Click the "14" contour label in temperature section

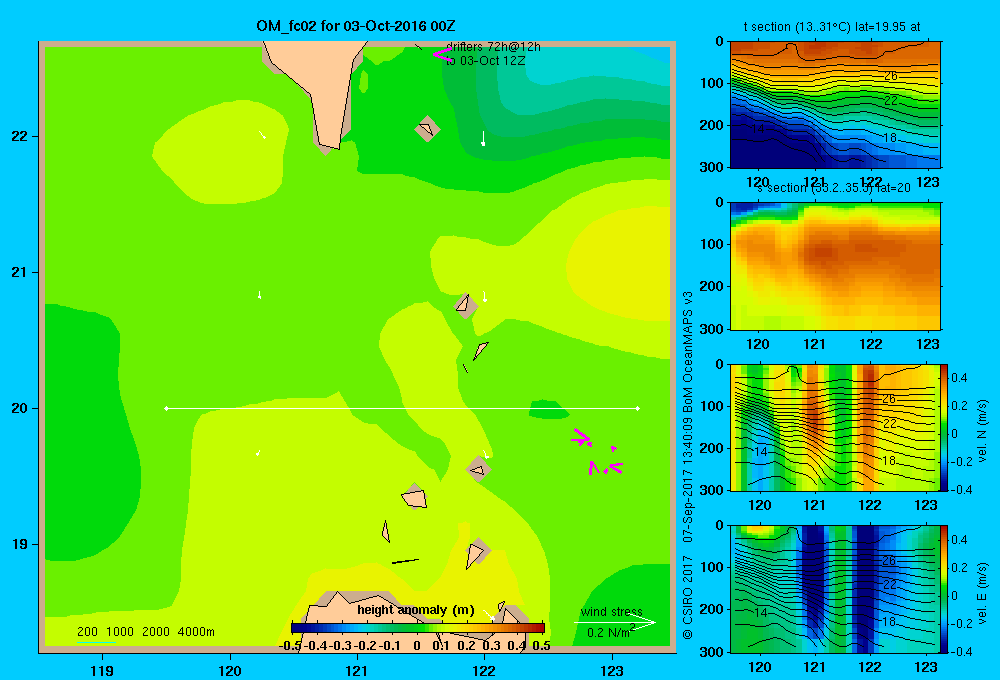(x=758, y=128)
